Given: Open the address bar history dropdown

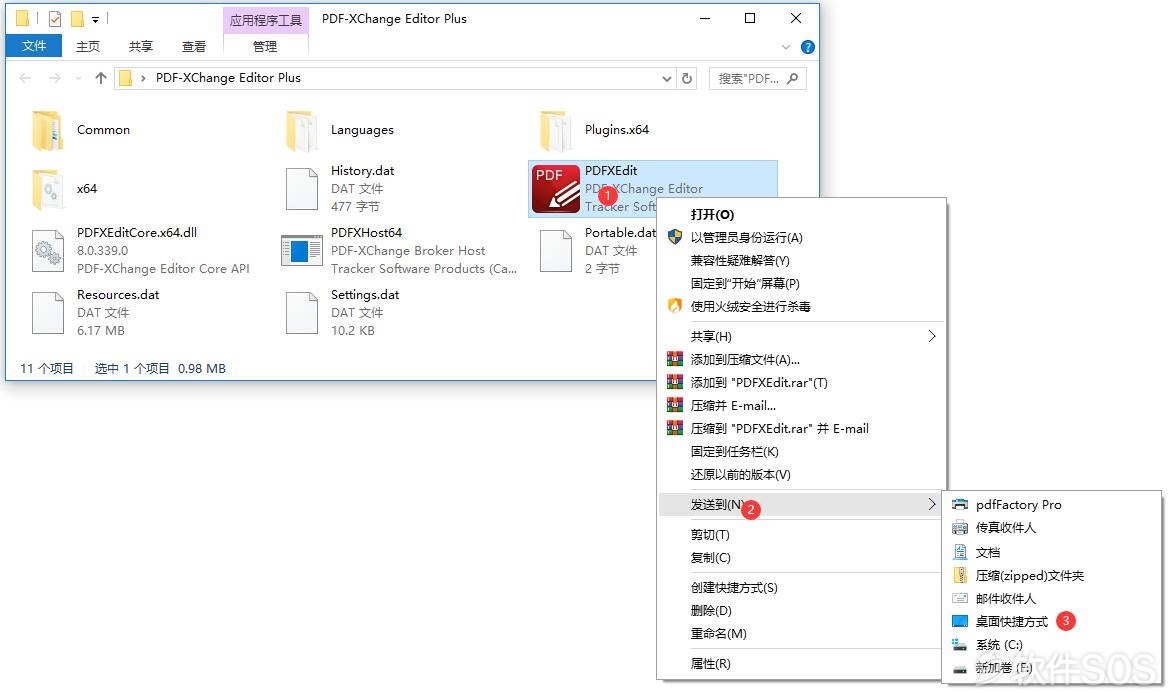Looking at the screenshot, I should 667,79.
